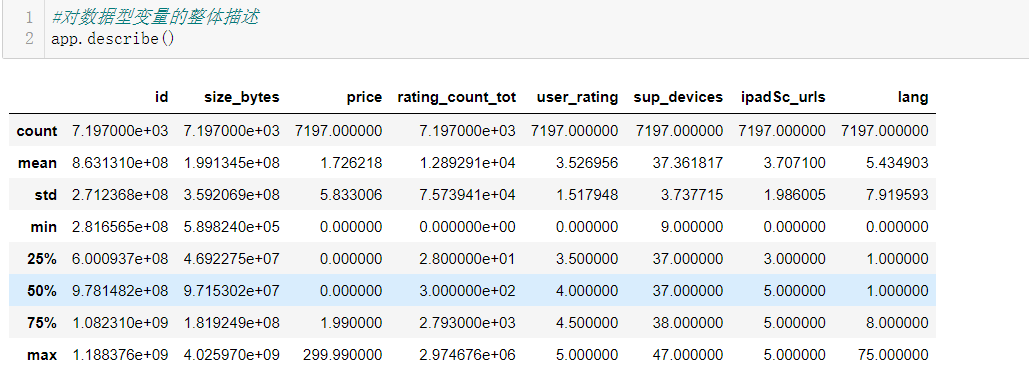Click 75% id value 1.082310e+09
This screenshot has width=1029, height=382.
(x=120, y=324)
